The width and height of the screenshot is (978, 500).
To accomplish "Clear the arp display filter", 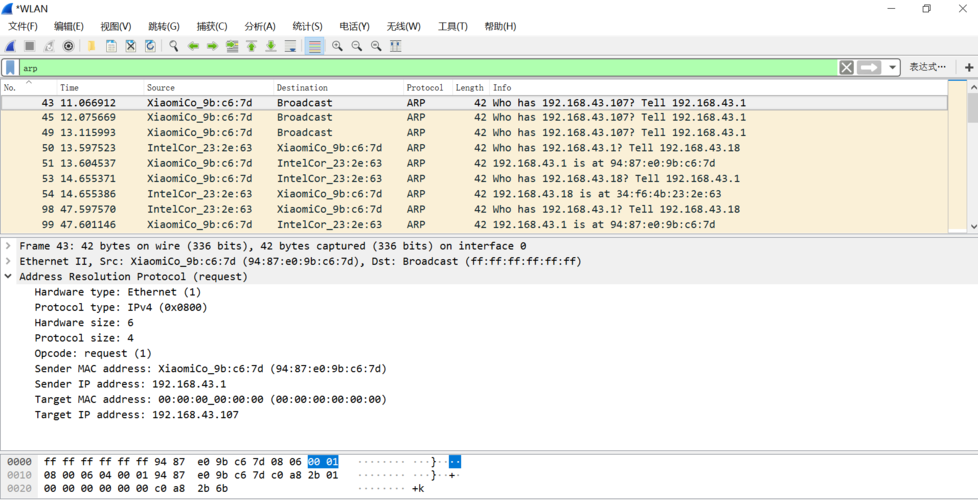I will point(846,67).
